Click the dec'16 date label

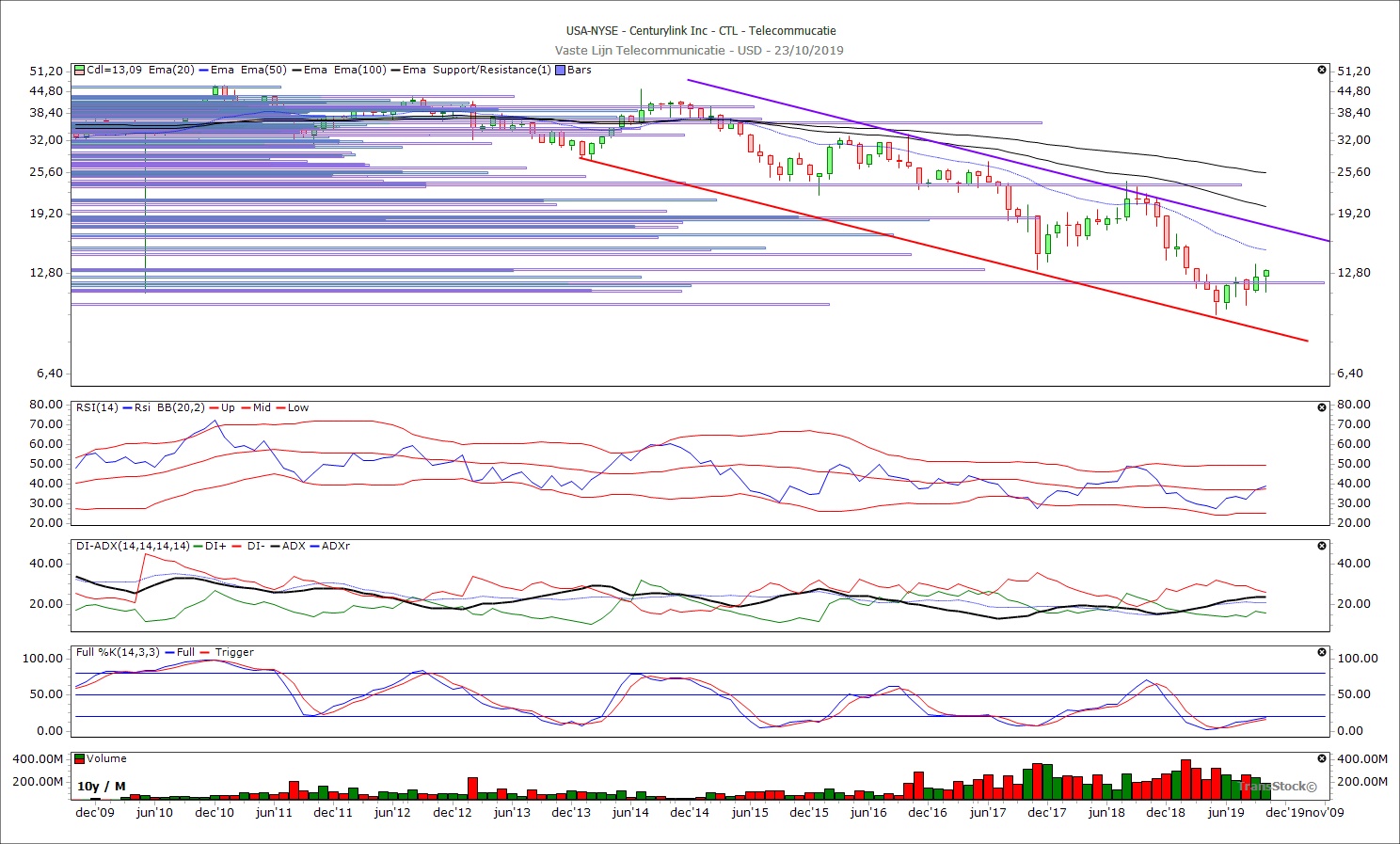pyautogui.click(x=928, y=813)
